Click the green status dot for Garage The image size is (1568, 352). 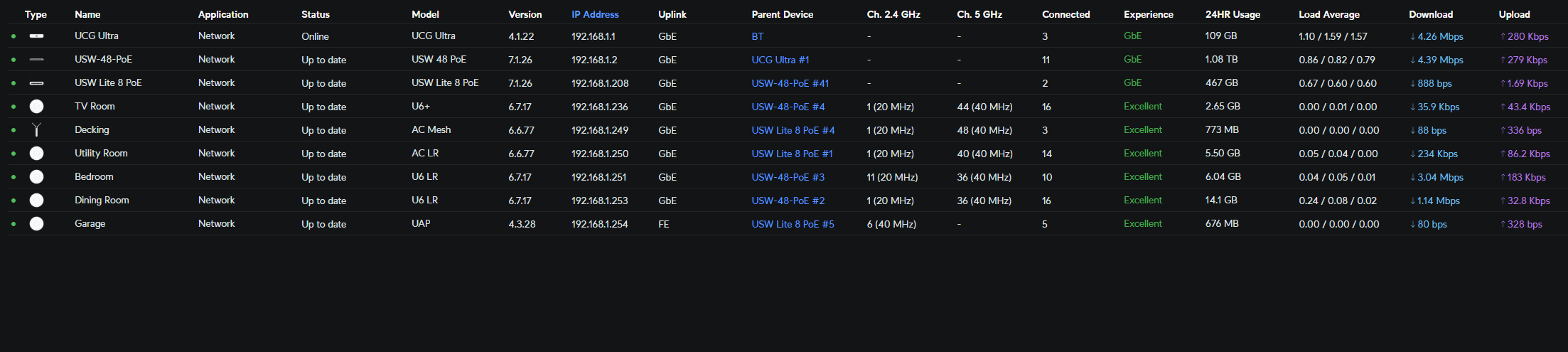(14, 224)
